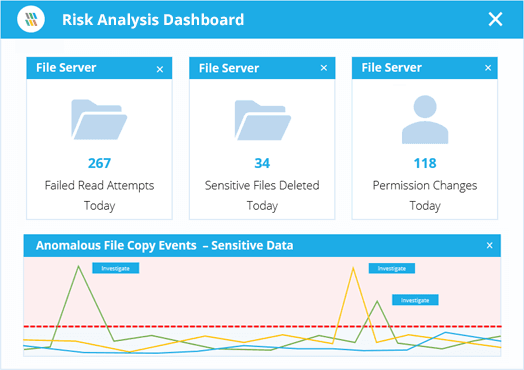Close the Risk Analysis Dashboard window

point(495,19)
